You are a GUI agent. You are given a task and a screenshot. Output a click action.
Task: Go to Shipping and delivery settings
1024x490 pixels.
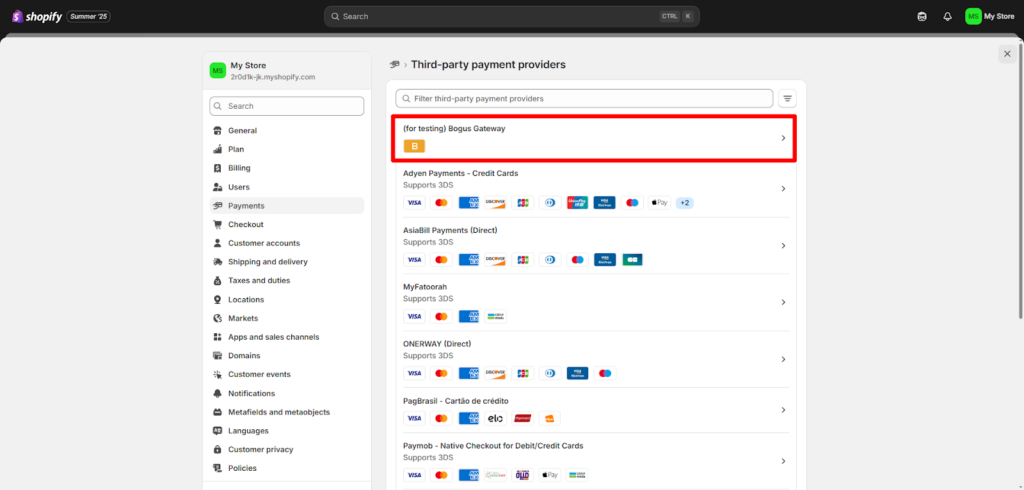click(x=267, y=262)
